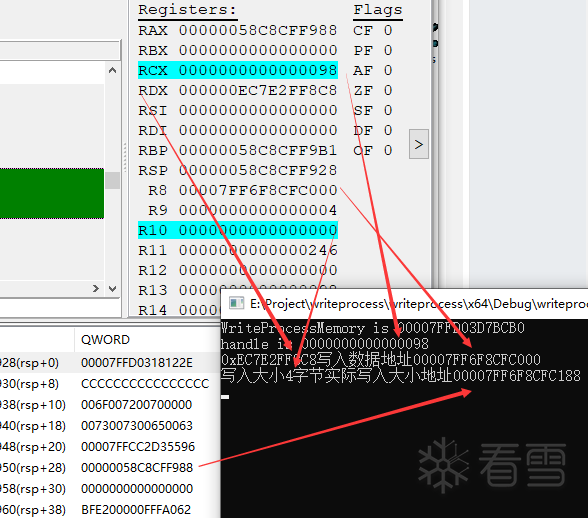Click the RAX register value 00000058C8CFF988
588x518 pixels.
(258, 30)
